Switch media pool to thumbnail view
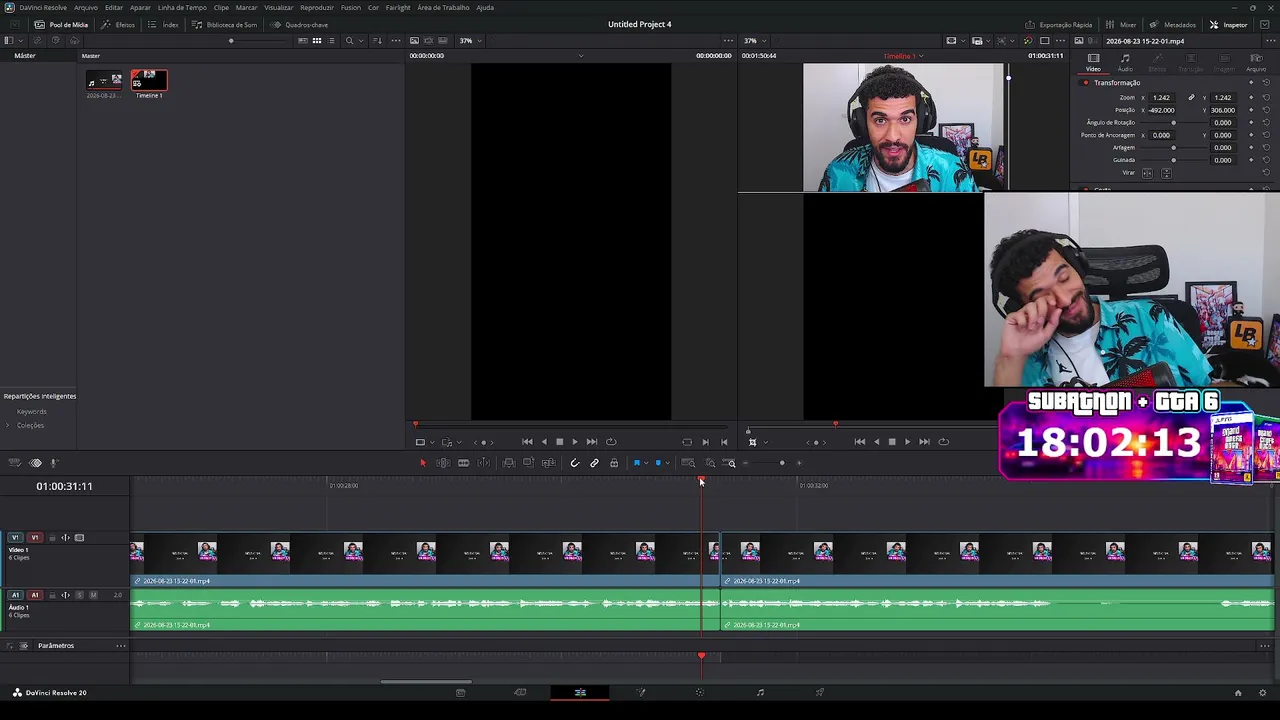The width and height of the screenshot is (1280, 720). [317, 41]
